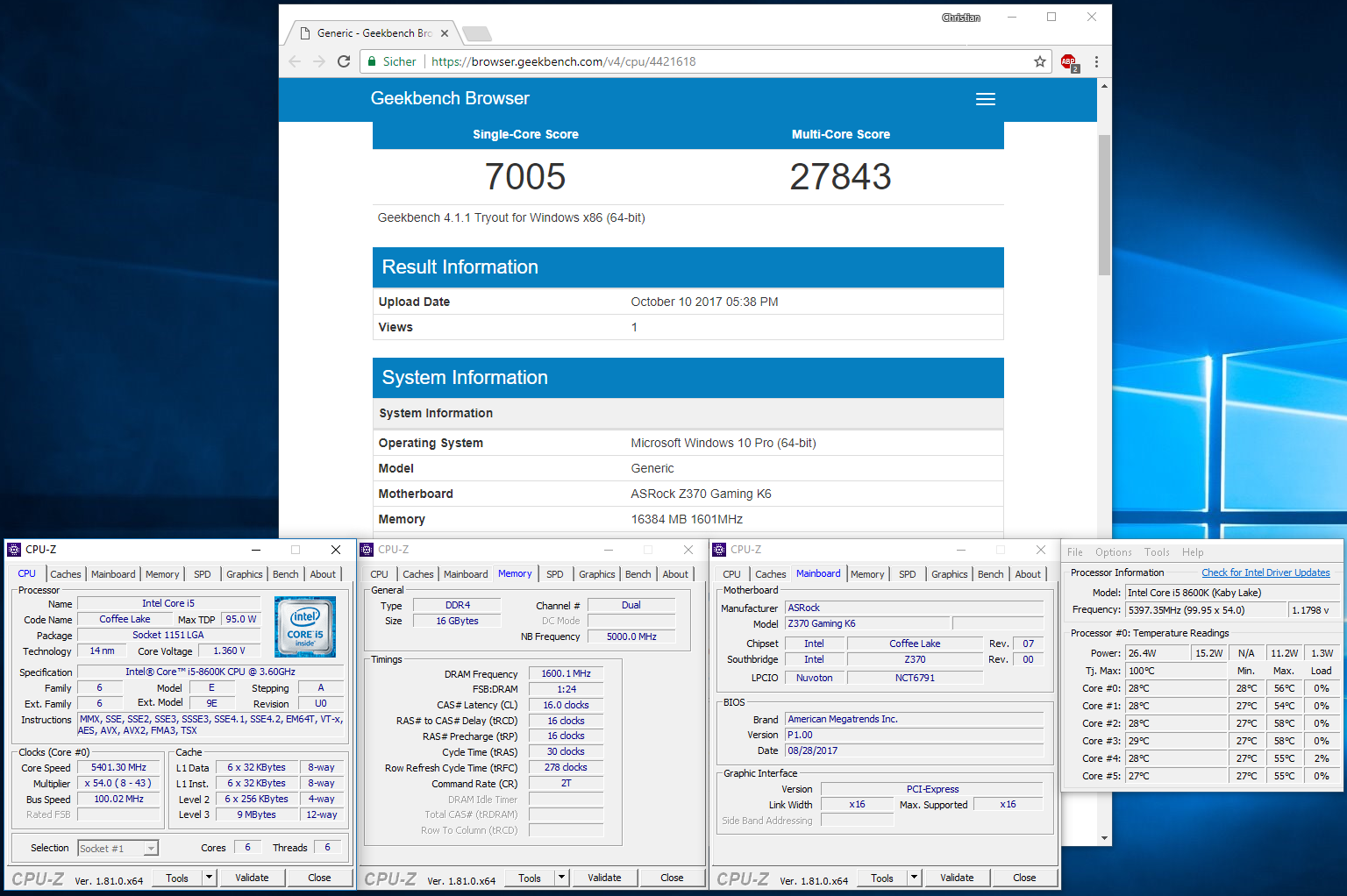The width and height of the screenshot is (1347, 896).
Task: Click Close button in Memory CPU-Z window
Action: pos(672,878)
